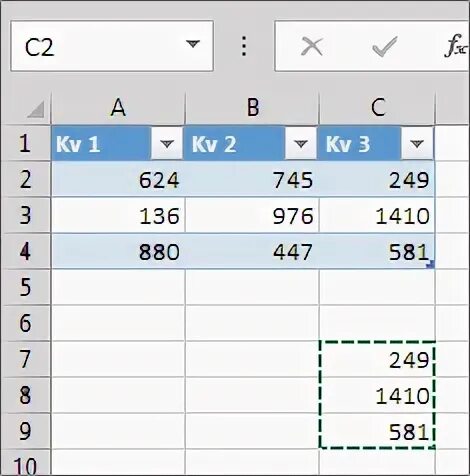Select row 4 header

[x=25, y=251]
